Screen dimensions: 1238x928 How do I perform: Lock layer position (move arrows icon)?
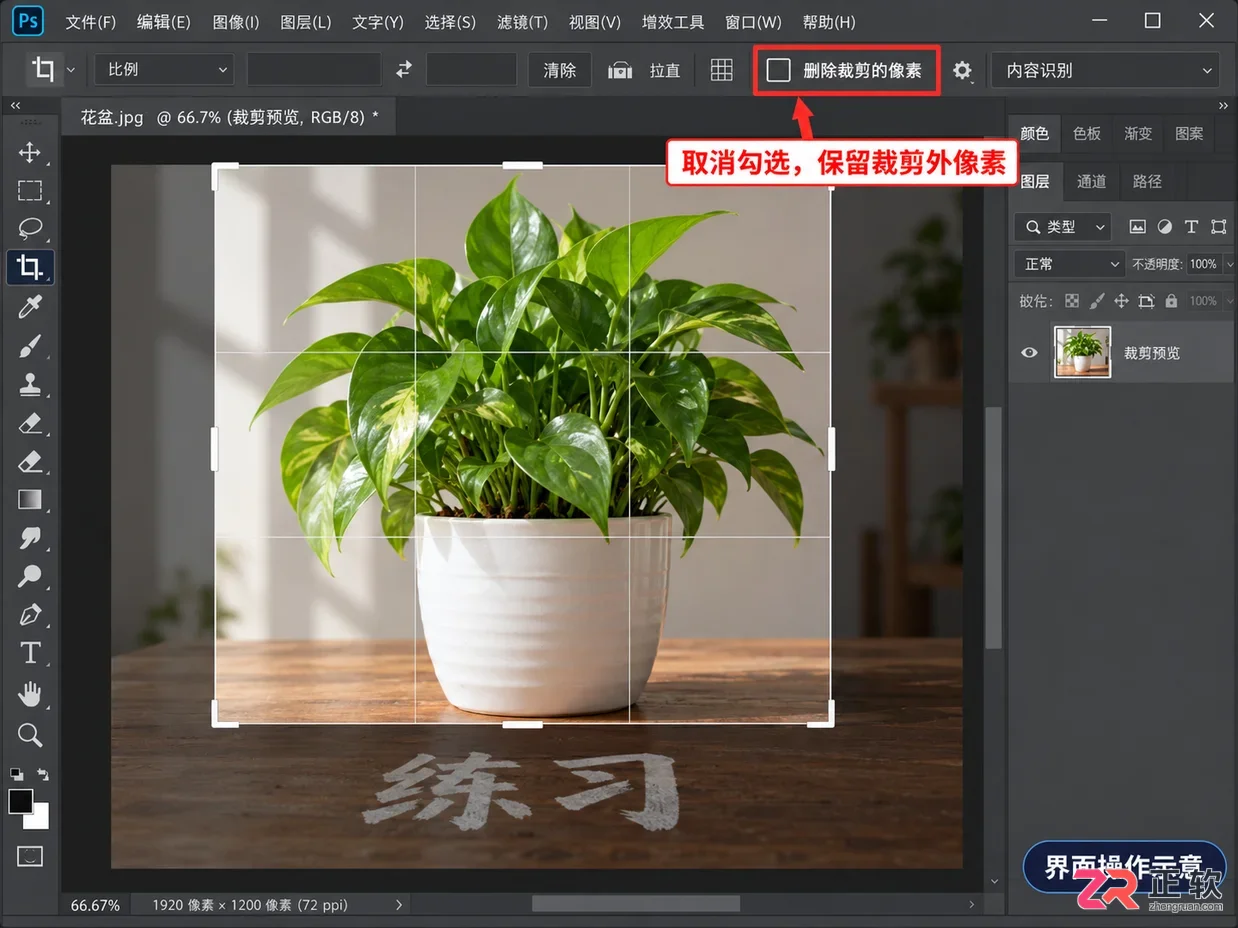coord(1121,301)
